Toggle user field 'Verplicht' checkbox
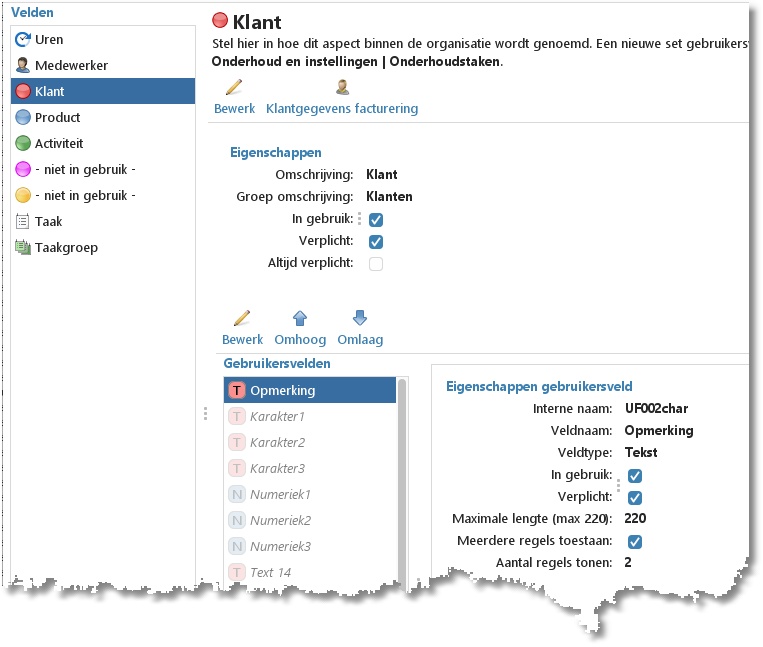This screenshot has width=763, height=647. click(x=635, y=498)
